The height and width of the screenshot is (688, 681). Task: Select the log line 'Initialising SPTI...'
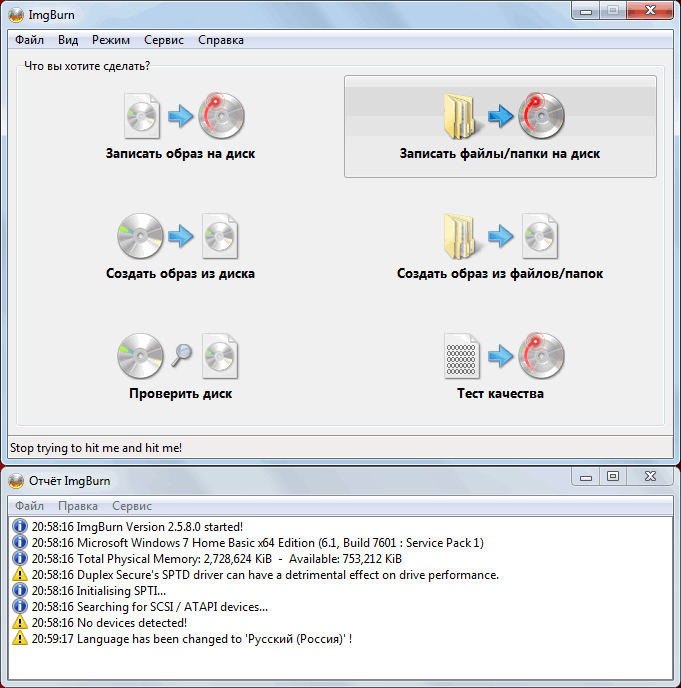click(x=99, y=591)
